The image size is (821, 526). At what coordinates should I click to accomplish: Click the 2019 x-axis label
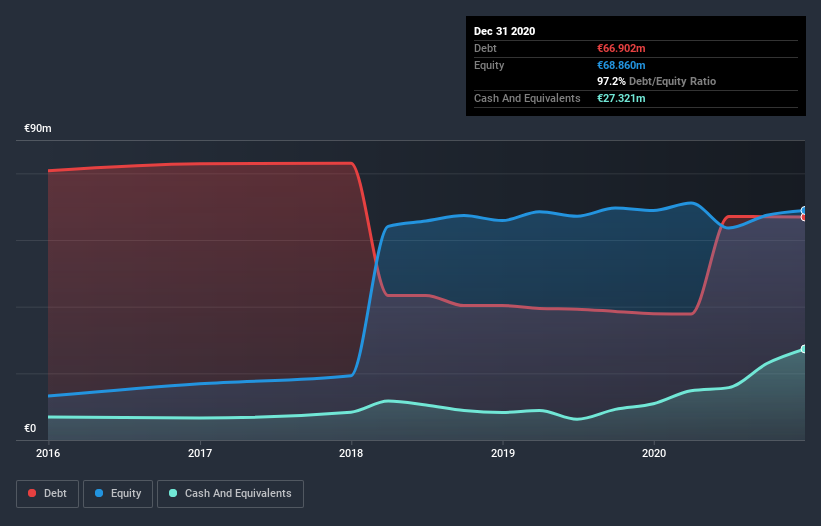tap(503, 453)
